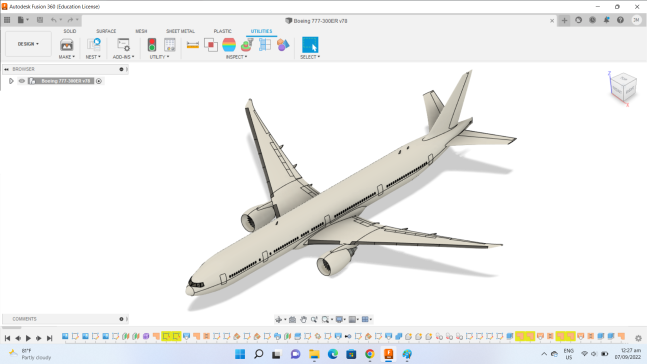Open the 3D Print tool in Make

pyautogui.click(x=66, y=45)
